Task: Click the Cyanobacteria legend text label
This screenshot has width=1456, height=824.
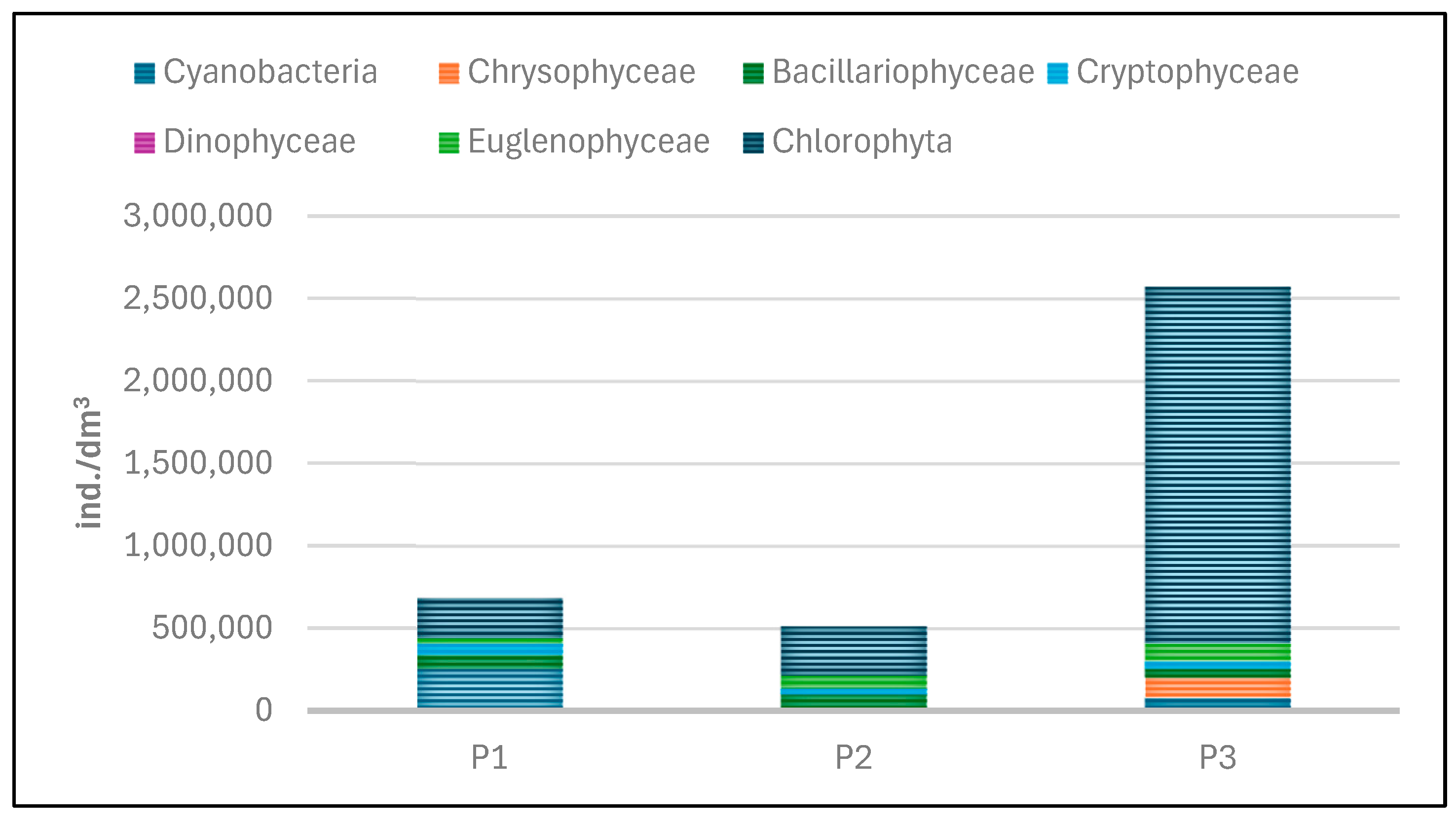Action: [270, 73]
